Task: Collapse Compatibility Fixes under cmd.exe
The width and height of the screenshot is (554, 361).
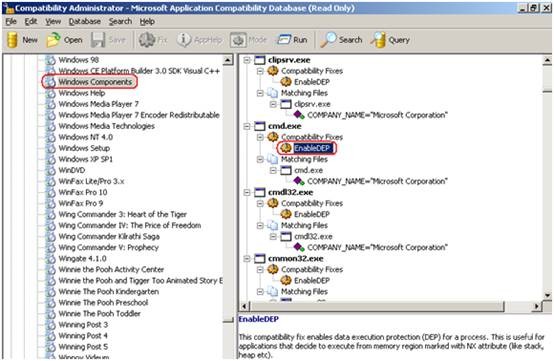Action: tap(260, 137)
